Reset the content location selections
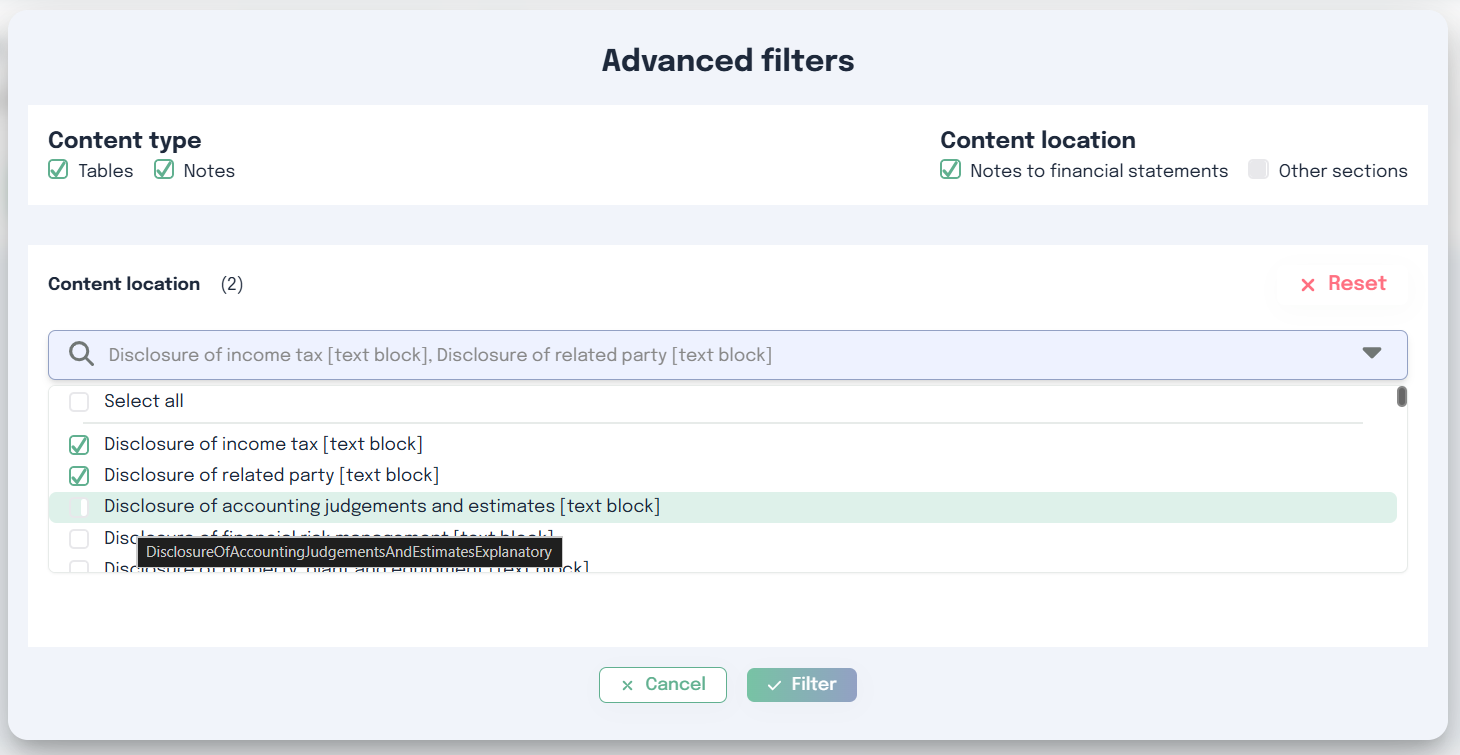 [x=1343, y=284]
